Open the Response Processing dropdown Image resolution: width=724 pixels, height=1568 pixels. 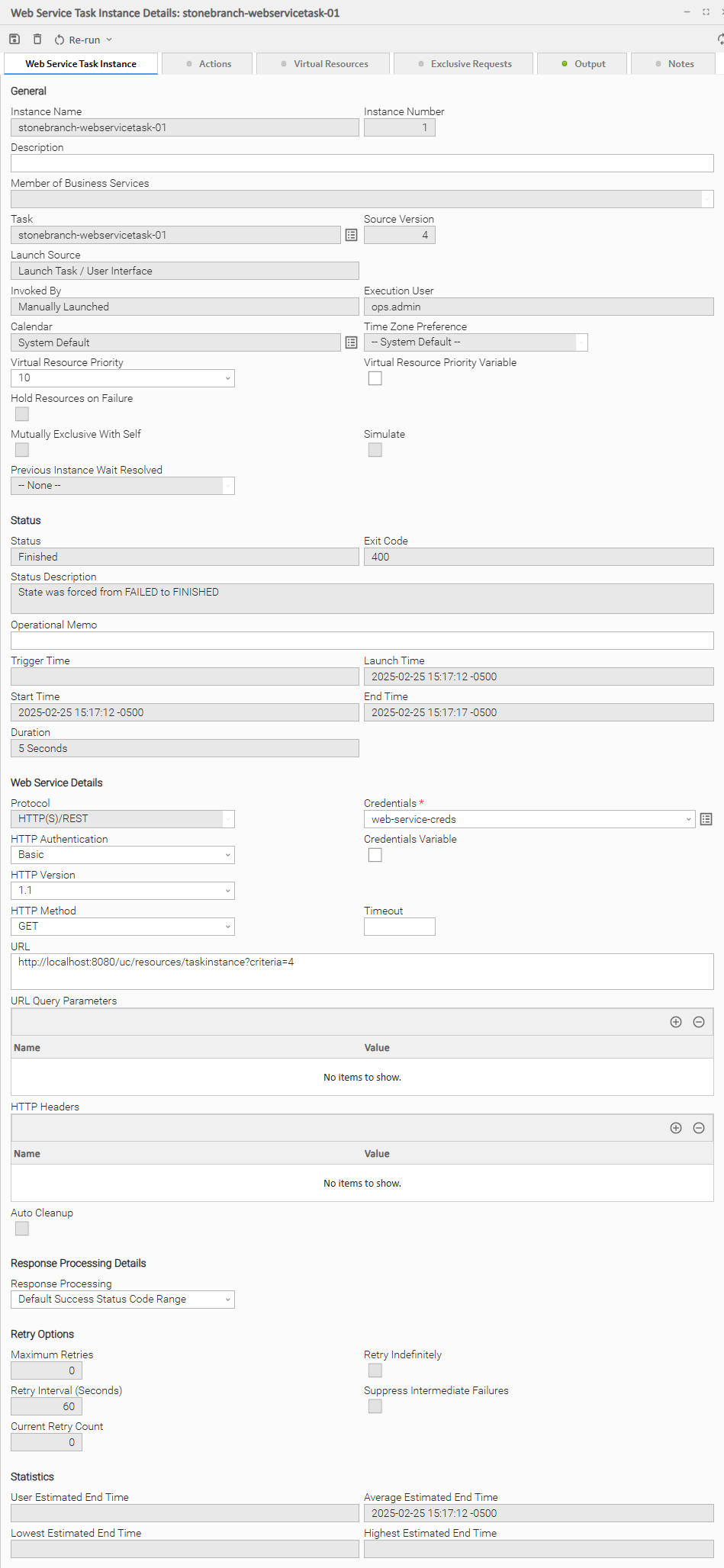pyautogui.click(x=123, y=1300)
